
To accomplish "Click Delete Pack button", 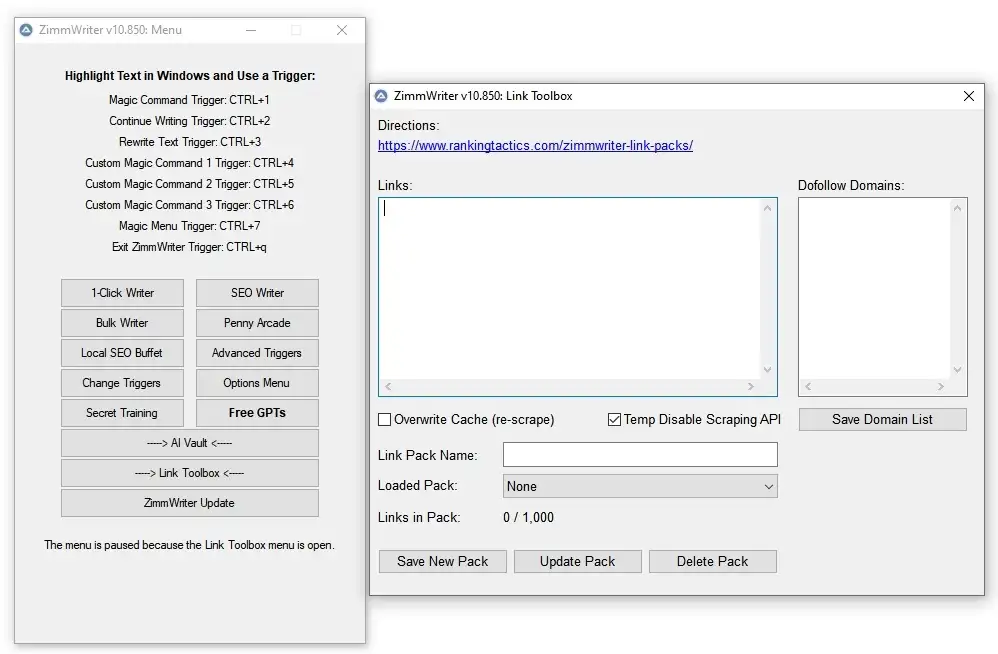I will click(712, 561).
